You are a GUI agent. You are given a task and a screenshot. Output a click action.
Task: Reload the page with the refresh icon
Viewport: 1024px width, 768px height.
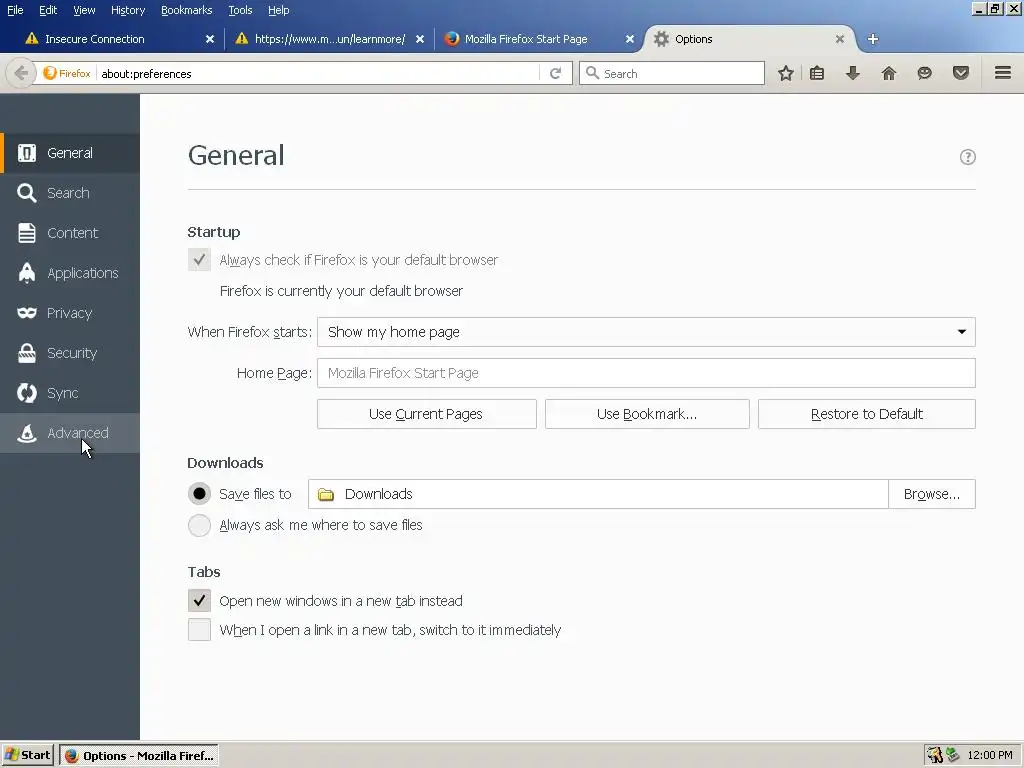click(x=555, y=73)
